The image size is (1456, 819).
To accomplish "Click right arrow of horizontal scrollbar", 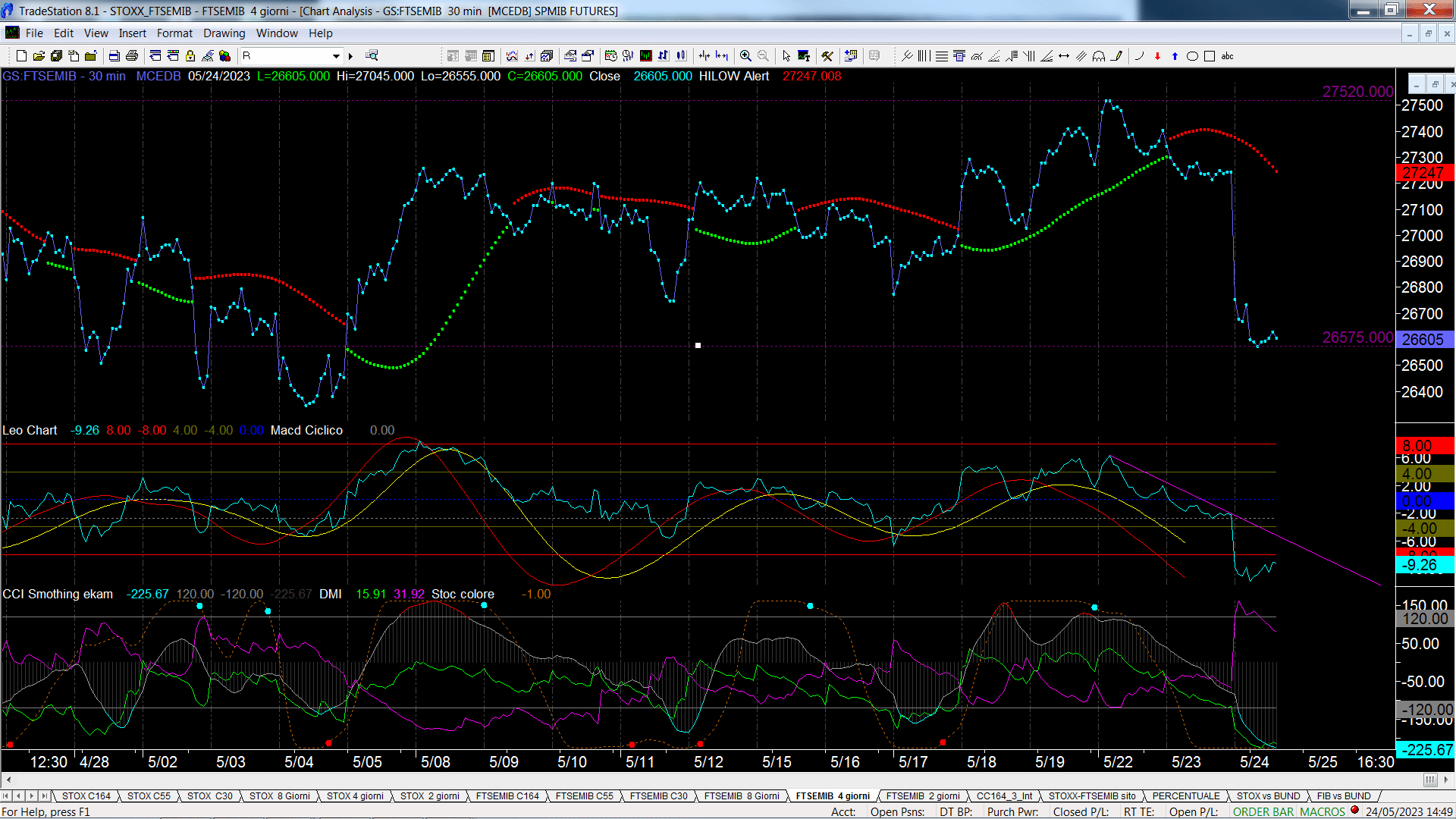I will click(x=1448, y=780).
